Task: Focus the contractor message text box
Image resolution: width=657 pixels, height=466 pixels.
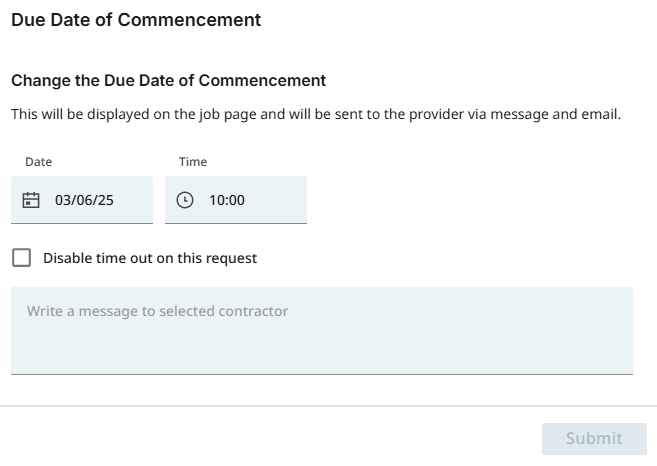Action: (x=321, y=340)
